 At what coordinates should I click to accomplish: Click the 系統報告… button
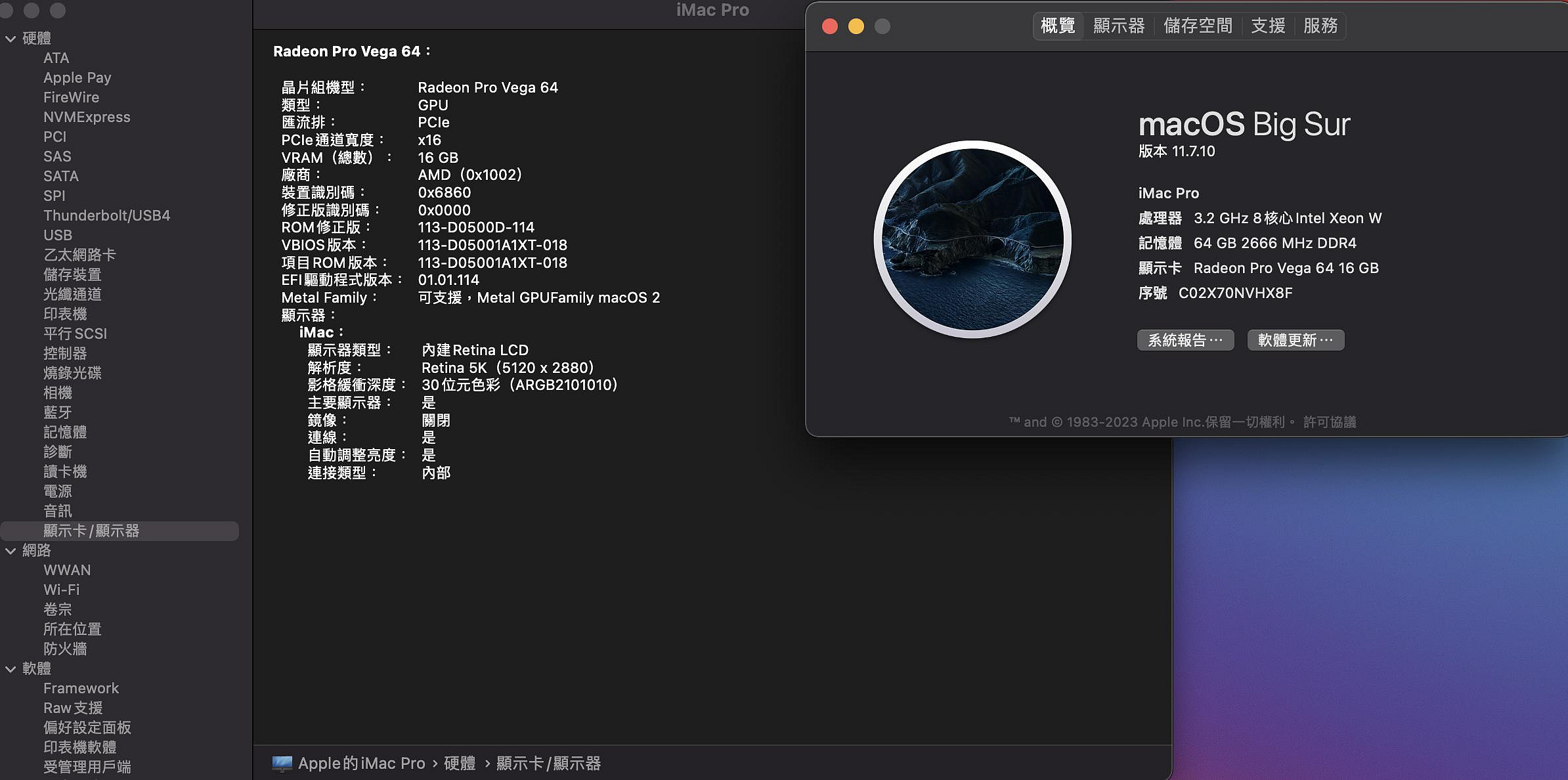coord(1185,340)
